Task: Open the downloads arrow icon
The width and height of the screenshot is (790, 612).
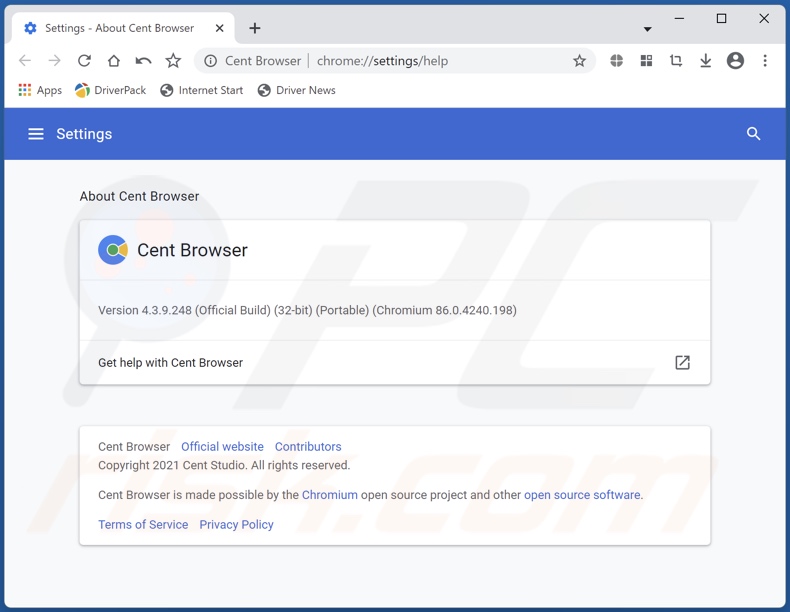Action: (x=706, y=61)
